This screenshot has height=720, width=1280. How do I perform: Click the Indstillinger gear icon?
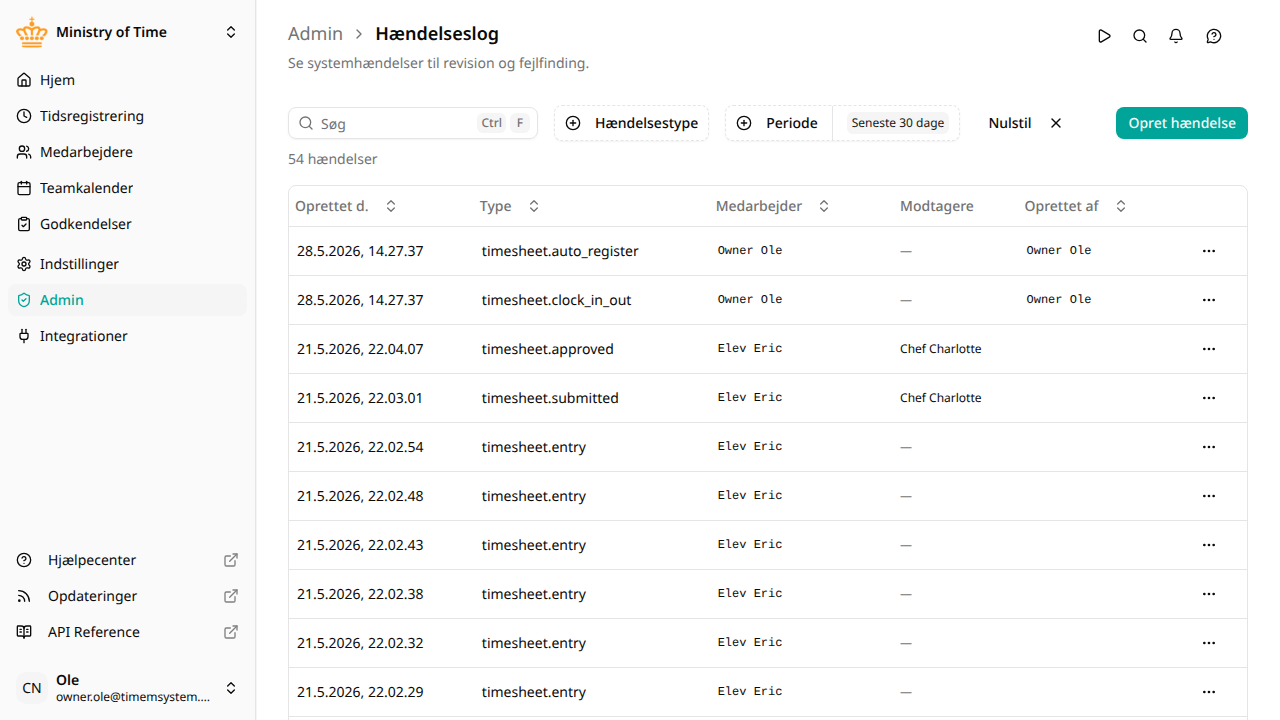point(24,264)
